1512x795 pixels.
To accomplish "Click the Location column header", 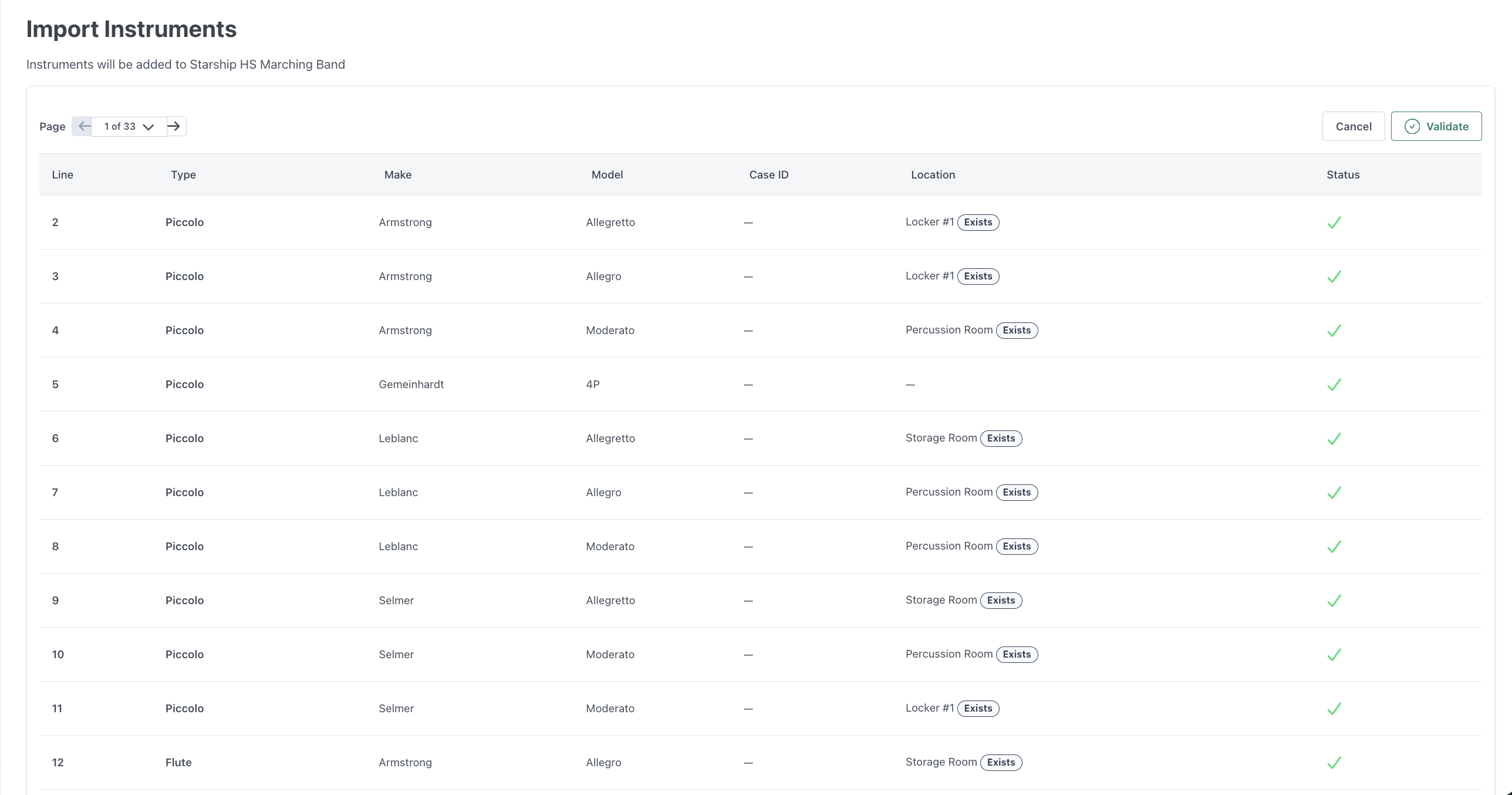I will pos(933,174).
